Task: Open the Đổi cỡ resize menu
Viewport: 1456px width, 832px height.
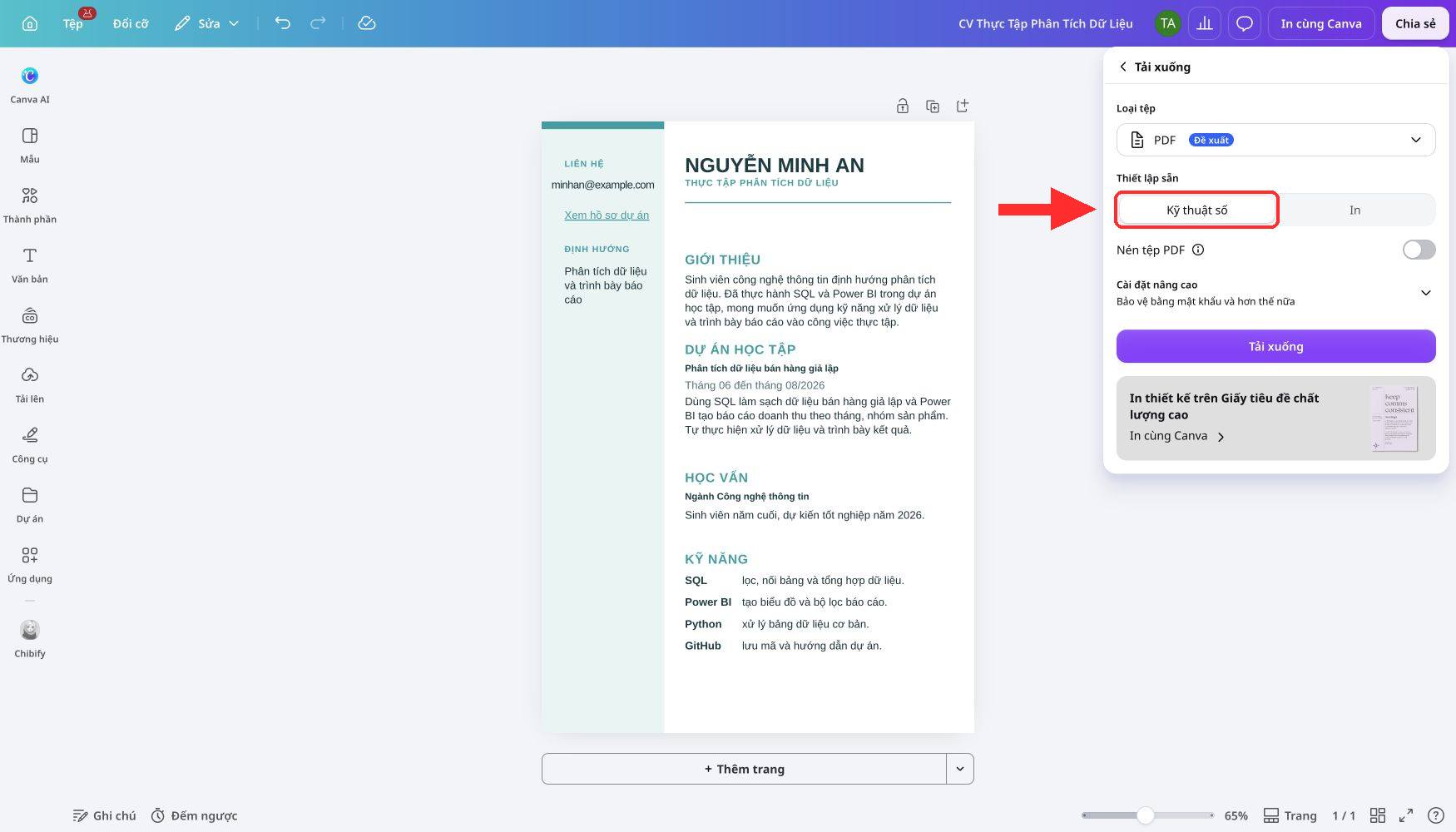Action: [x=131, y=23]
